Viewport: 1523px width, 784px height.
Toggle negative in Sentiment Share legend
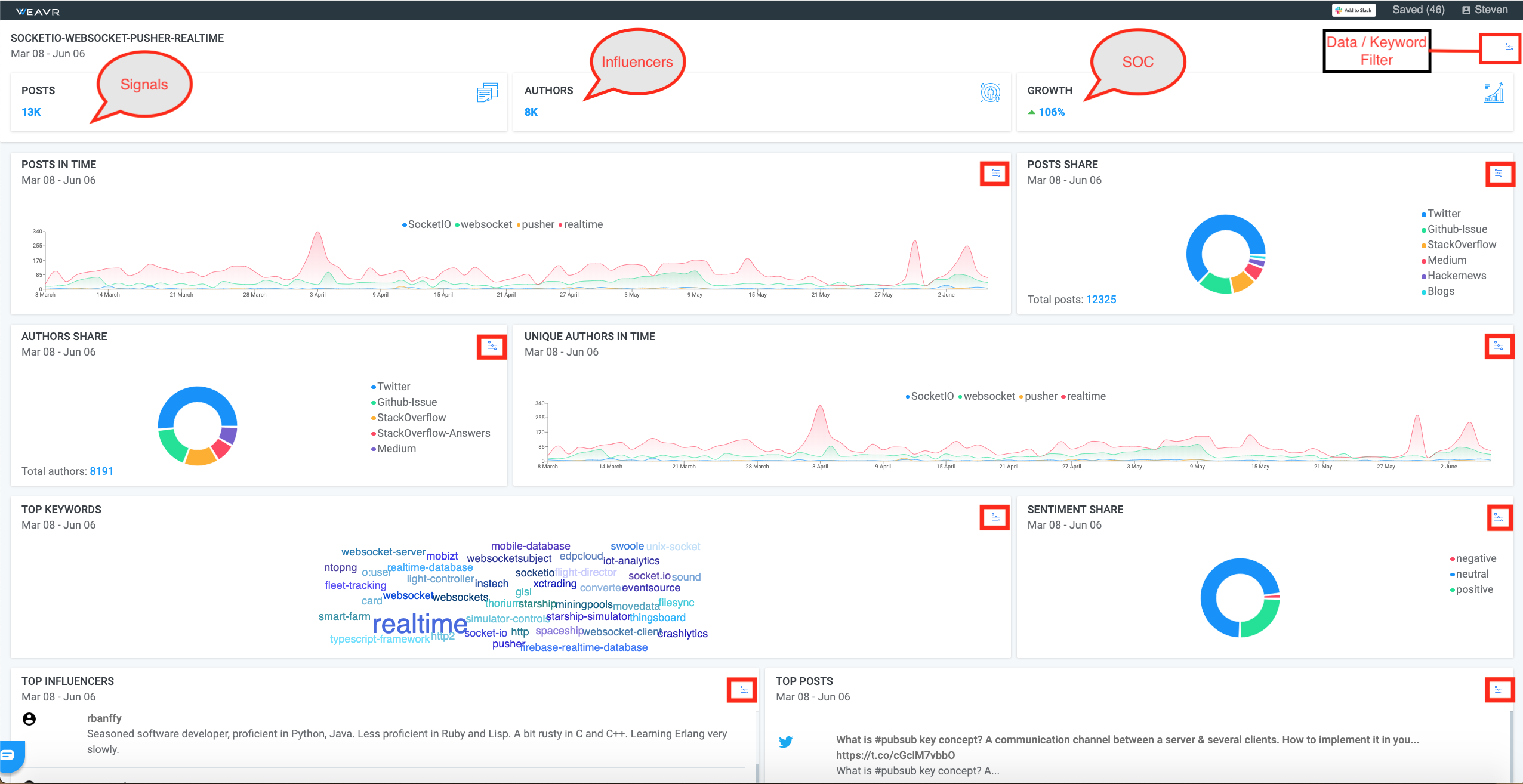(1475, 558)
